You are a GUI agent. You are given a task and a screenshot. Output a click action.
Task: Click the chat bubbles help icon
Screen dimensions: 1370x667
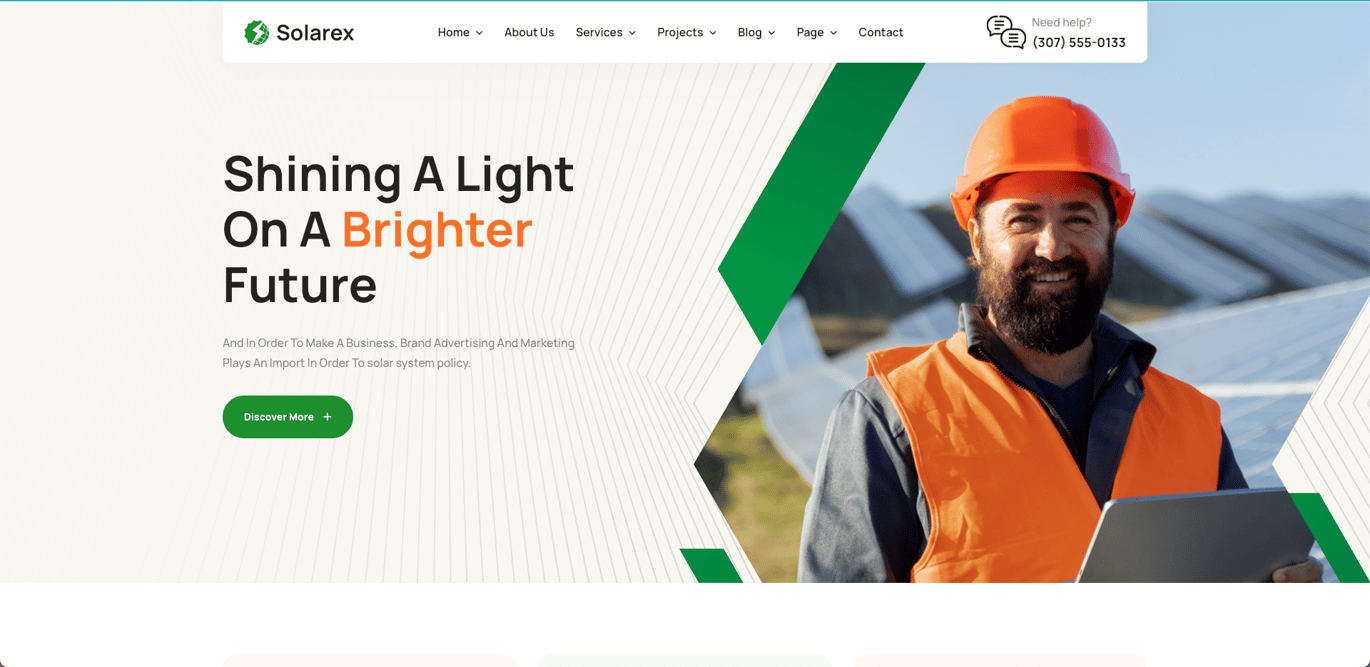[1006, 32]
